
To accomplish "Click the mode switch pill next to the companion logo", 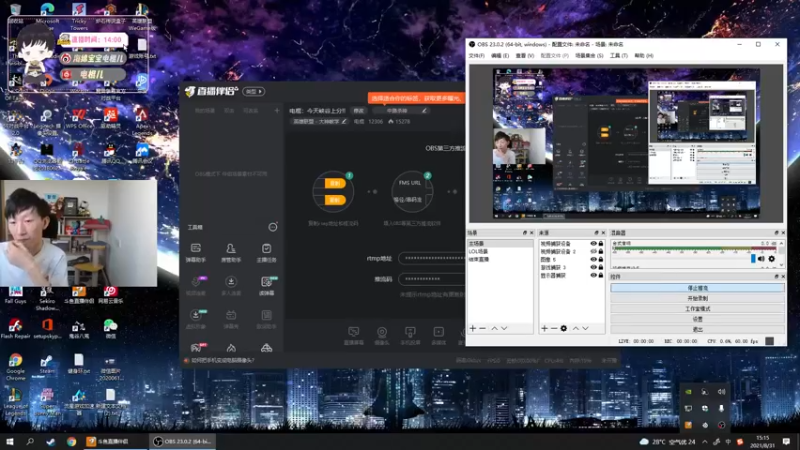I will click(x=254, y=91).
